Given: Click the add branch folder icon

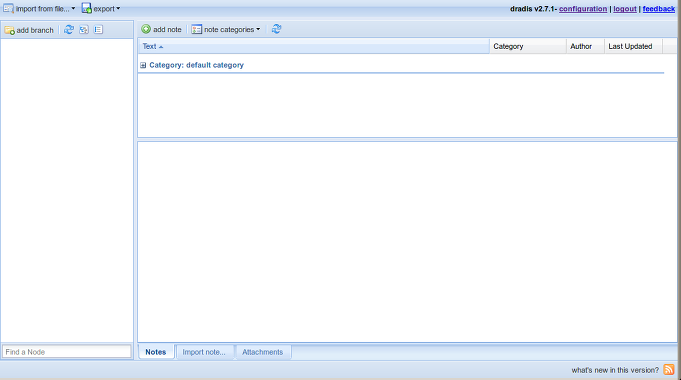Looking at the screenshot, I should (x=10, y=30).
